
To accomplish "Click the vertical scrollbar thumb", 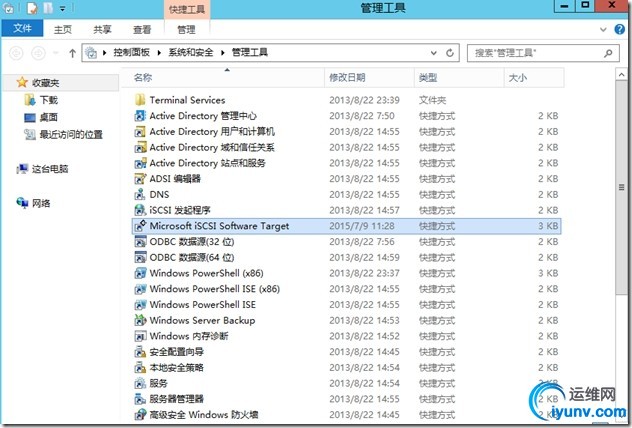I will pos(621,187).
